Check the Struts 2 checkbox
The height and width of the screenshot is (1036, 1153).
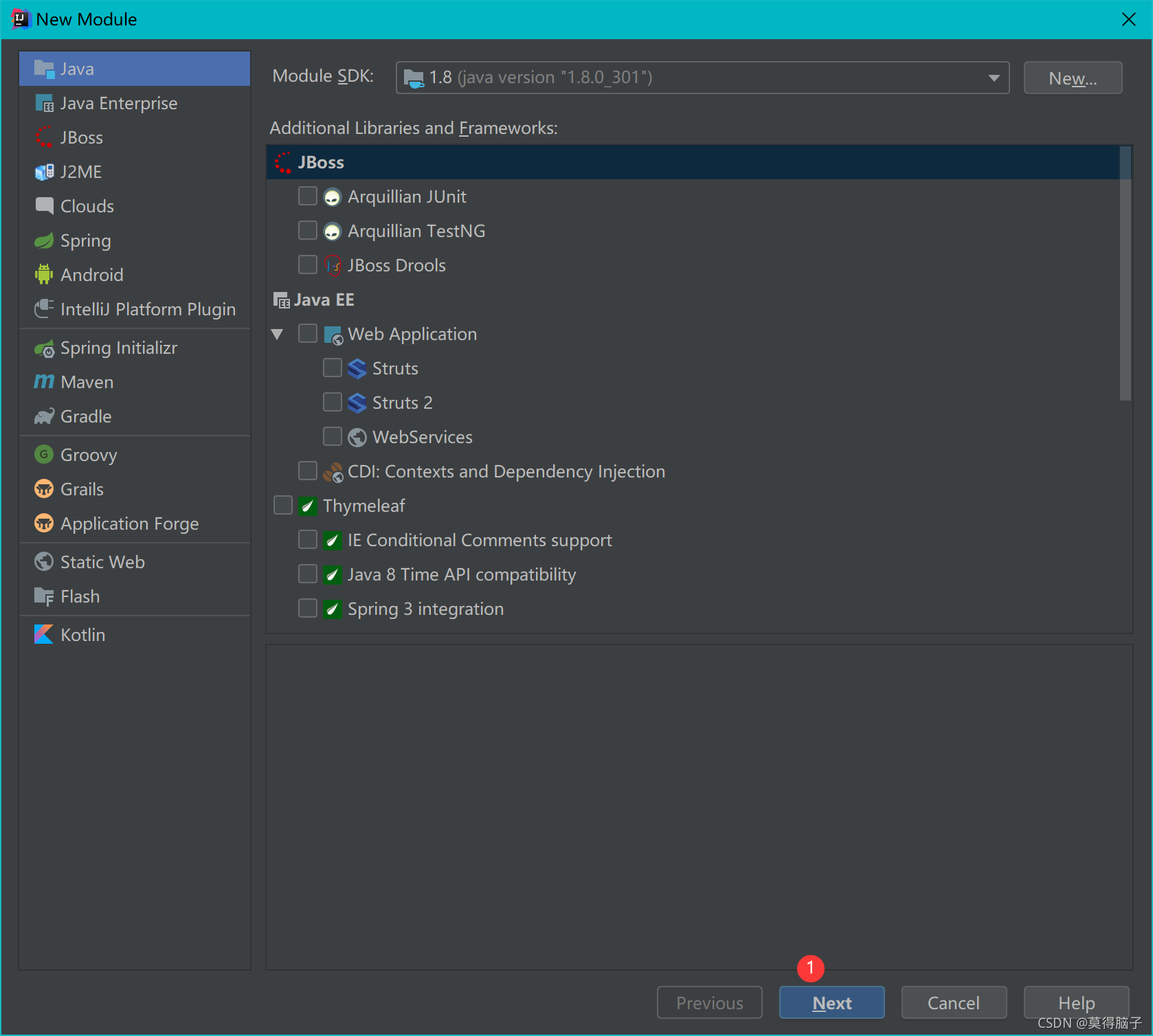tap(333, 403)
